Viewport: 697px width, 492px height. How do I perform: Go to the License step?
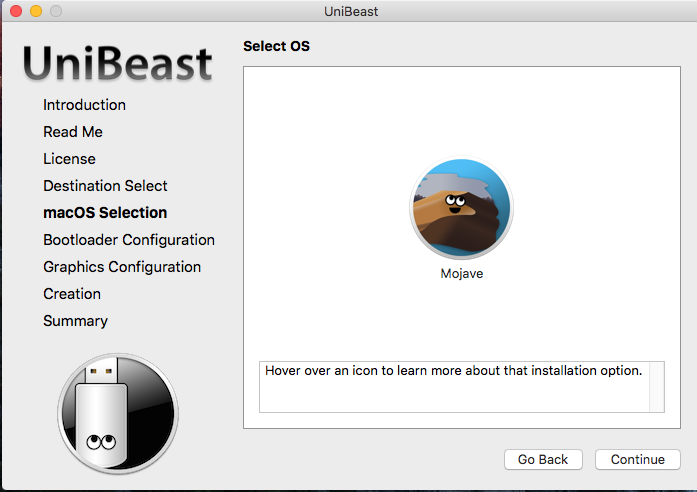pyautogui.click(x=69, y=159)
